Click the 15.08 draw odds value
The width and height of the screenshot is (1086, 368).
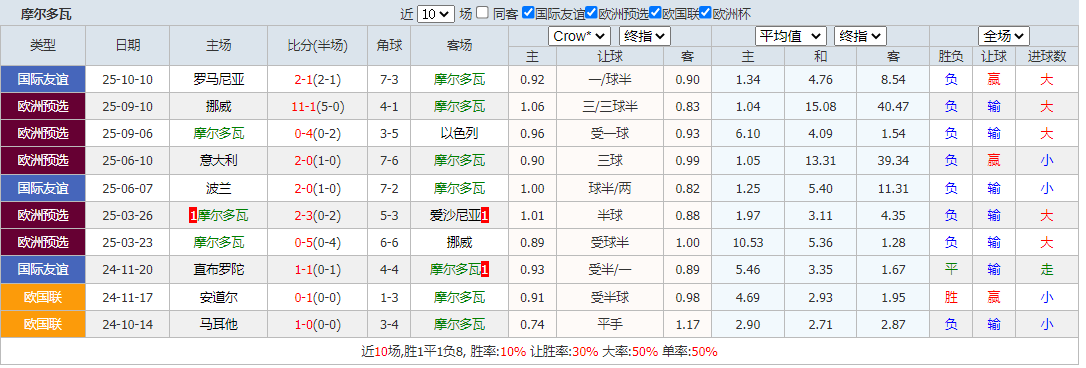821,107
